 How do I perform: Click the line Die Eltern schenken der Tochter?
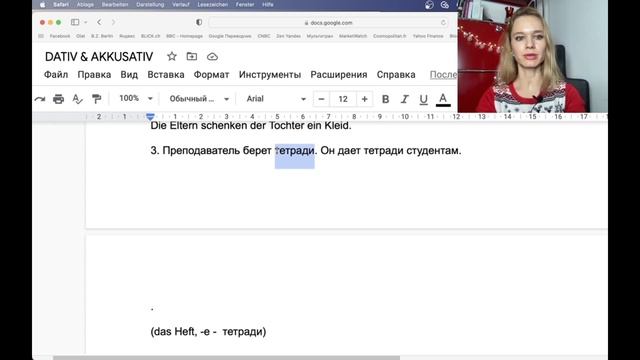(251, 126)
